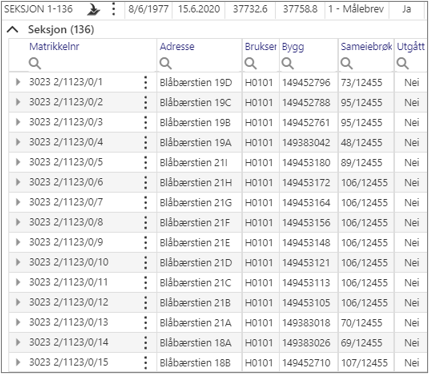The height and width of the screenshot is (374, 429).
Task: Click Sameiebrøk value 48/12455
Action: pos(361,142)
